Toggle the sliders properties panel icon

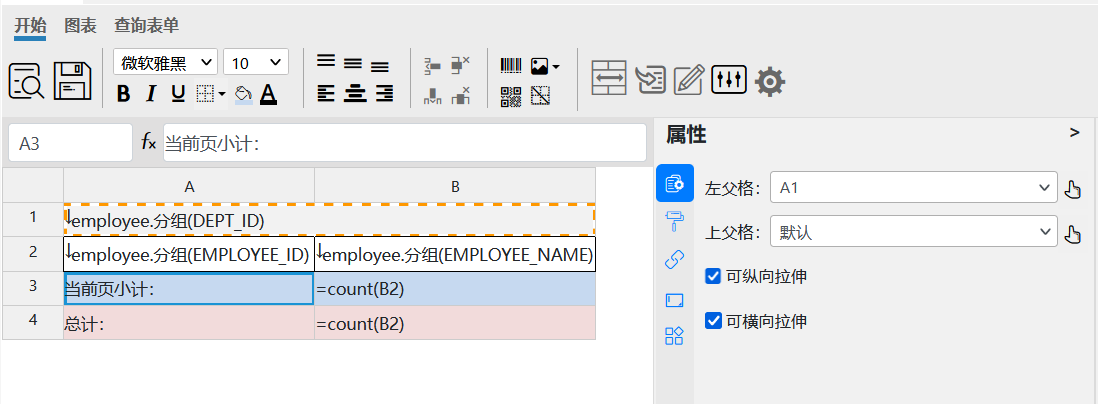[x=730, y=80]
